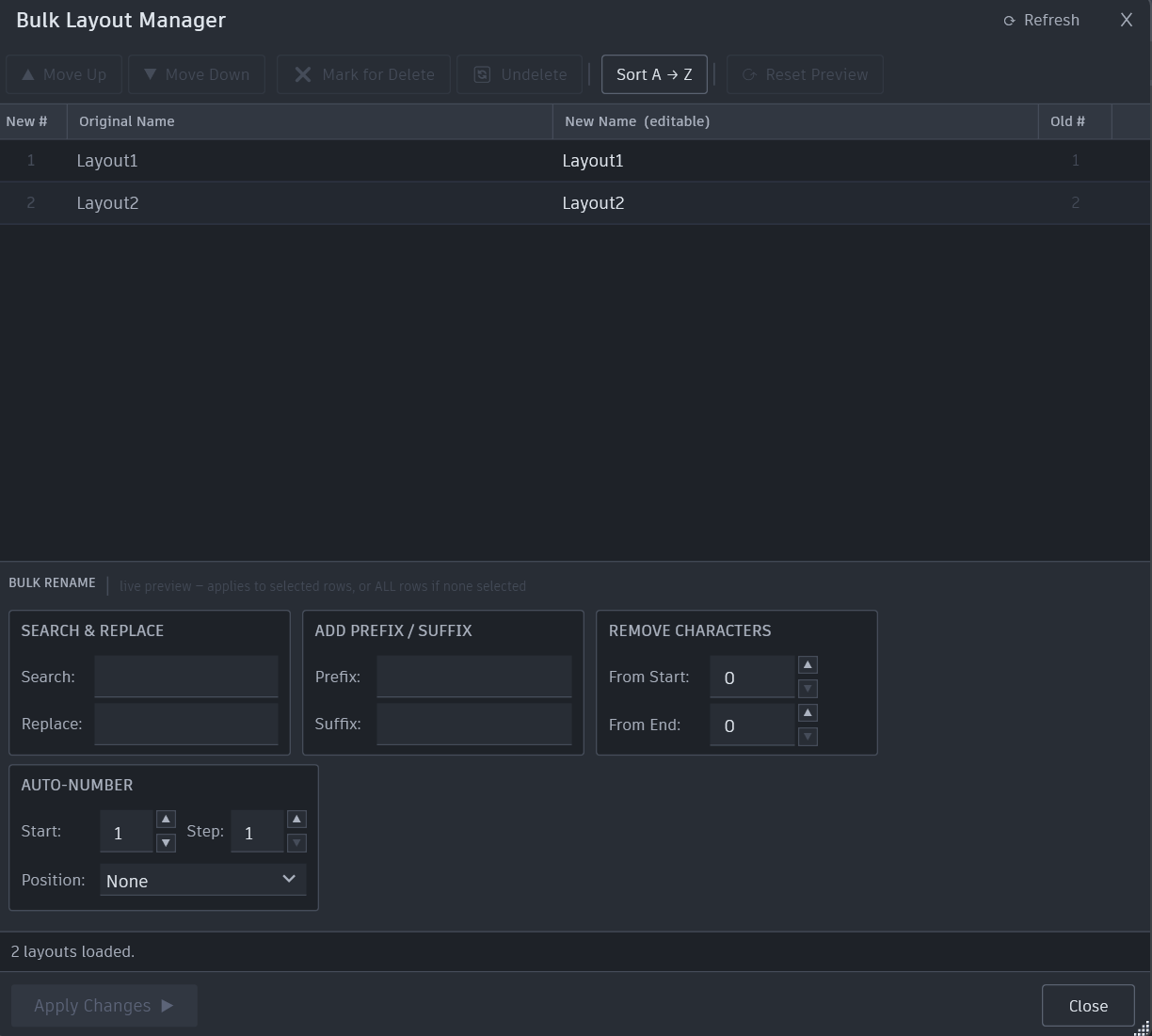
Task: Click the Refresh button
Action: pos(1042,21)
